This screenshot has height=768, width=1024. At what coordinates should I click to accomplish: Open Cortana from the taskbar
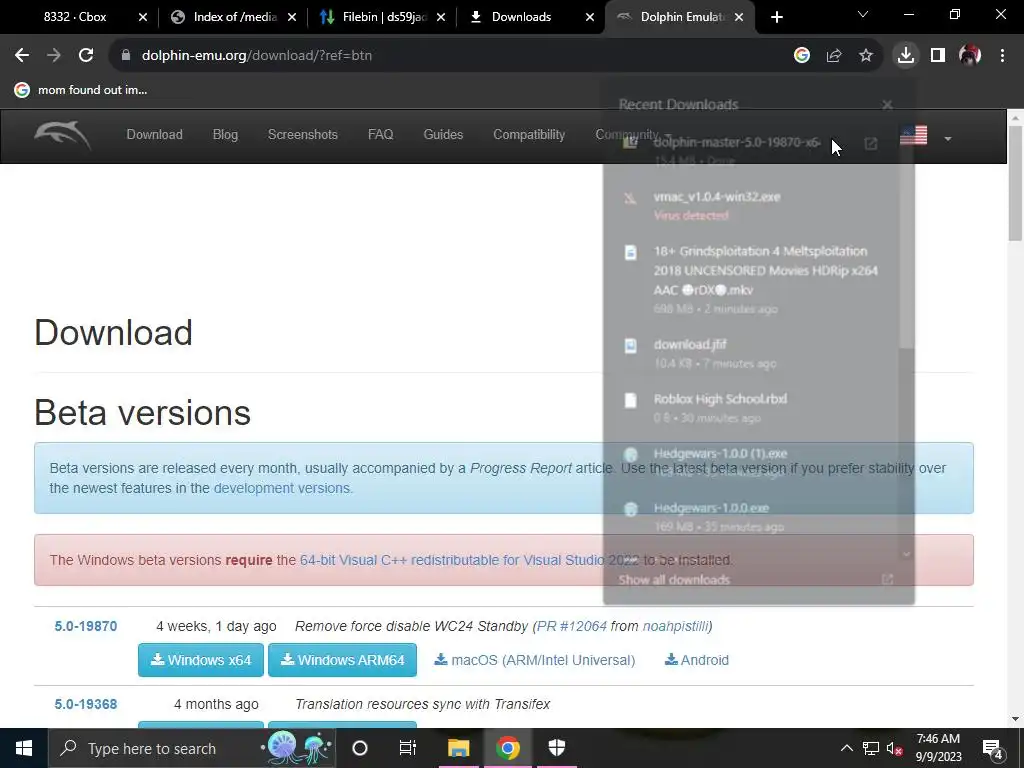(x=360, y=748)
